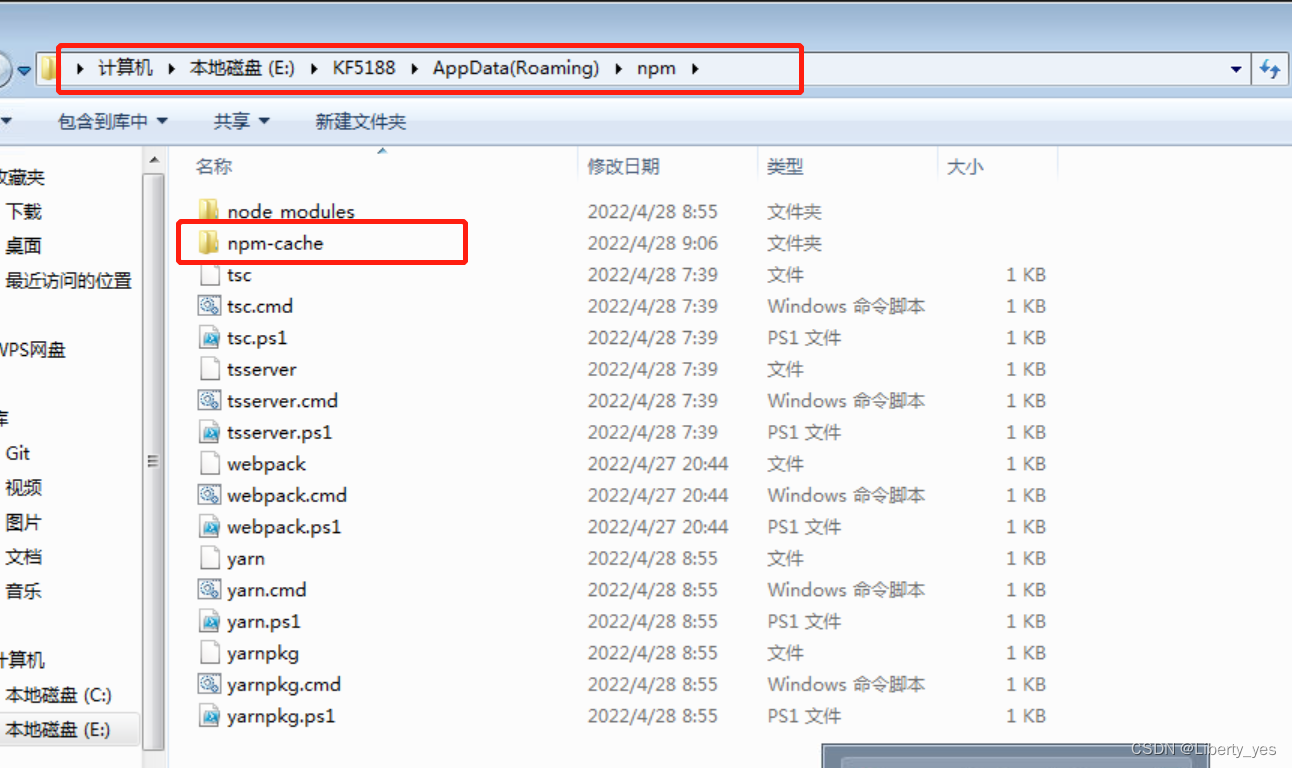The image size is (1292, 768).
Task: Go to 本地磁盘 (E:) in breadcrumb path
Action: pyautogui.click(x=242, y=69)
